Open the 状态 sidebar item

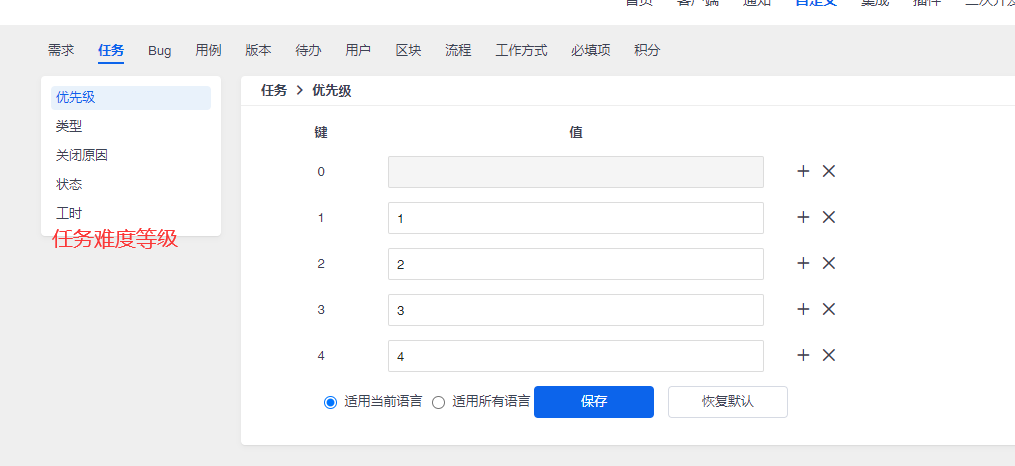click(x=69, y=185)
